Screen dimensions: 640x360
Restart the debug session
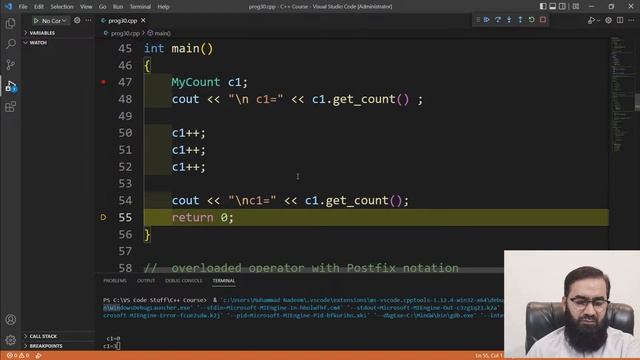(x=531, y=20)
